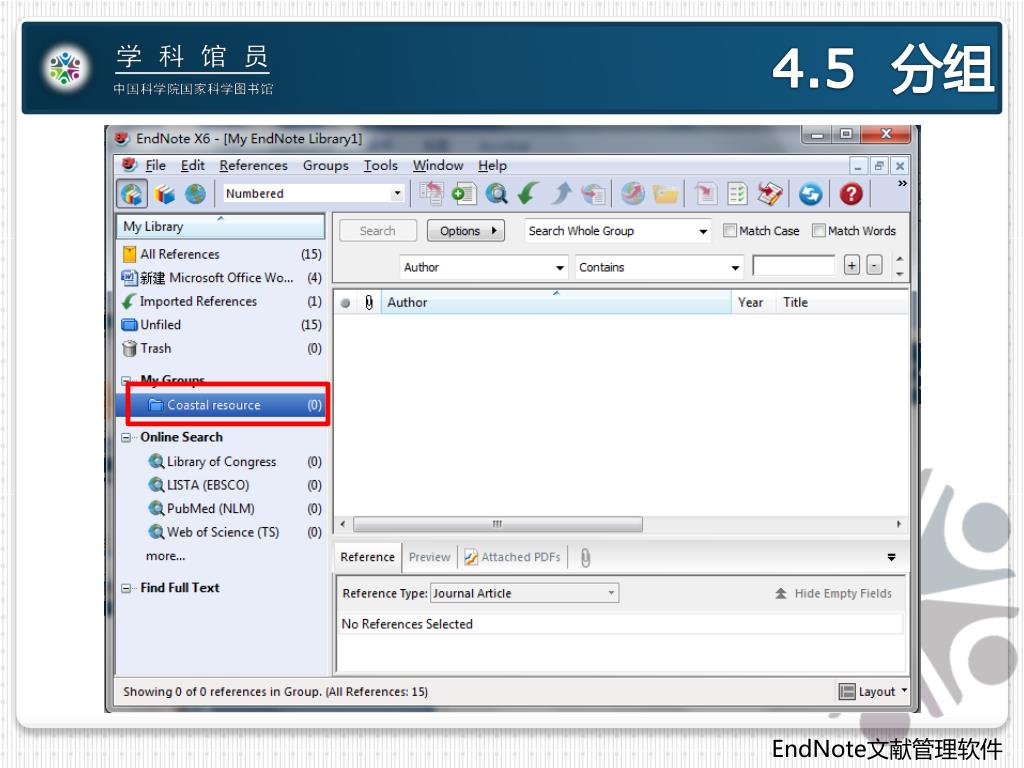Collapse the Online Search group set
1024x768 pixels.
click(126, 438)
